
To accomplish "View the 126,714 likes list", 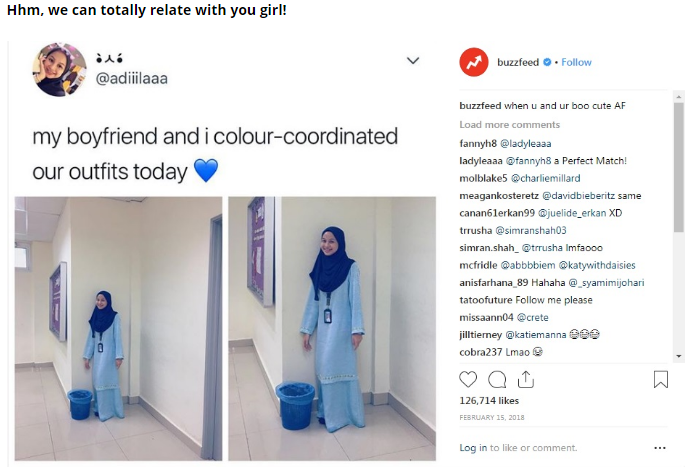I will (x=489, y=400).
